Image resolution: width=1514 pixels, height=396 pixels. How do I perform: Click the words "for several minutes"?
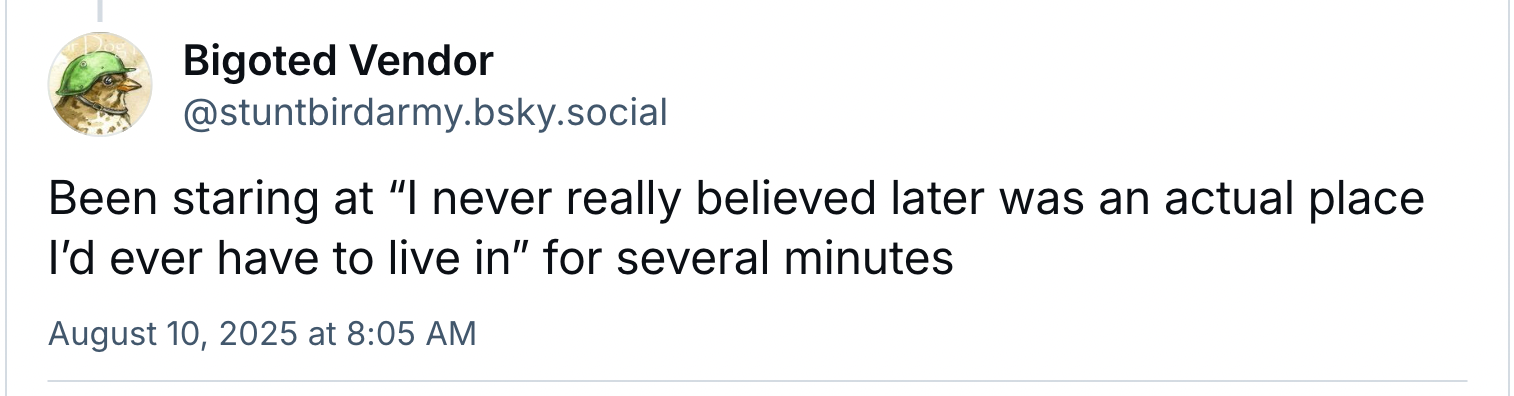point(749,259)
